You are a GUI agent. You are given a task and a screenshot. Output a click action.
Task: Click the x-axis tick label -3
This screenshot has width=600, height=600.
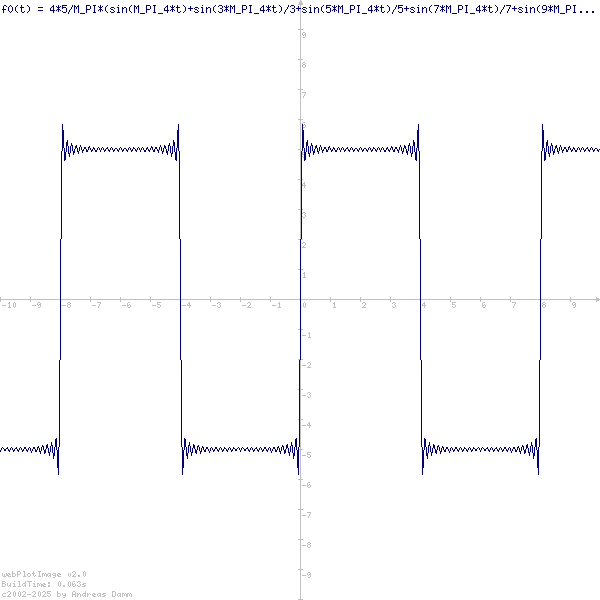(x=216, y=305)
